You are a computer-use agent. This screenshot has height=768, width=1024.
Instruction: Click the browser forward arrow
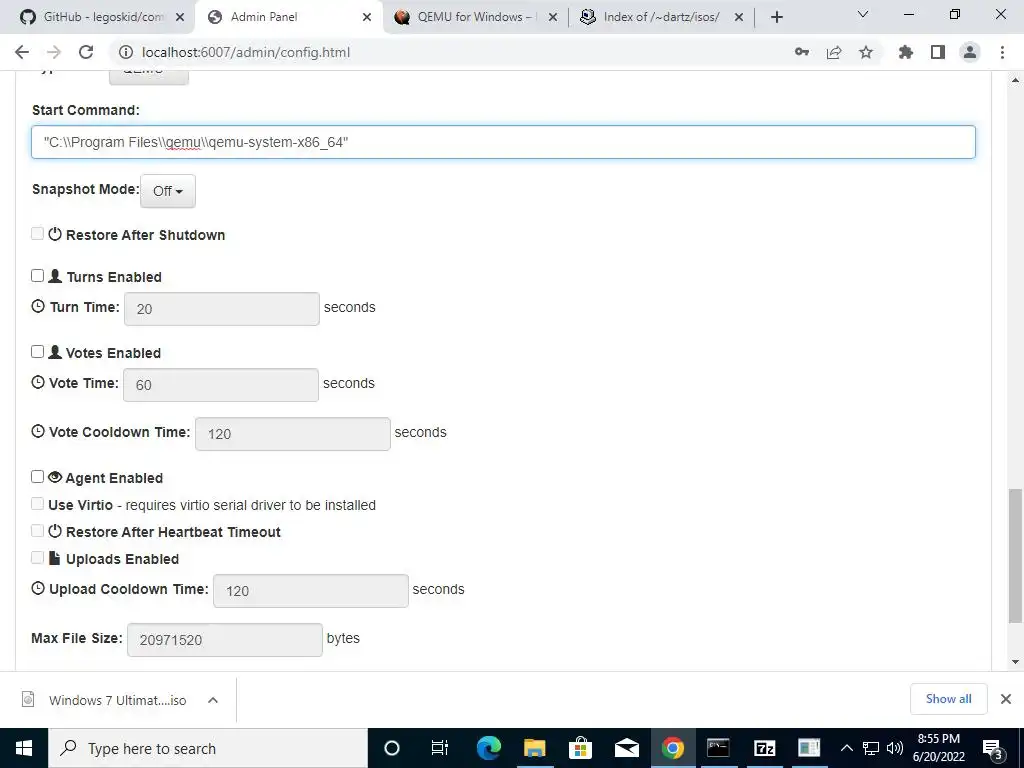coord(54,52)
